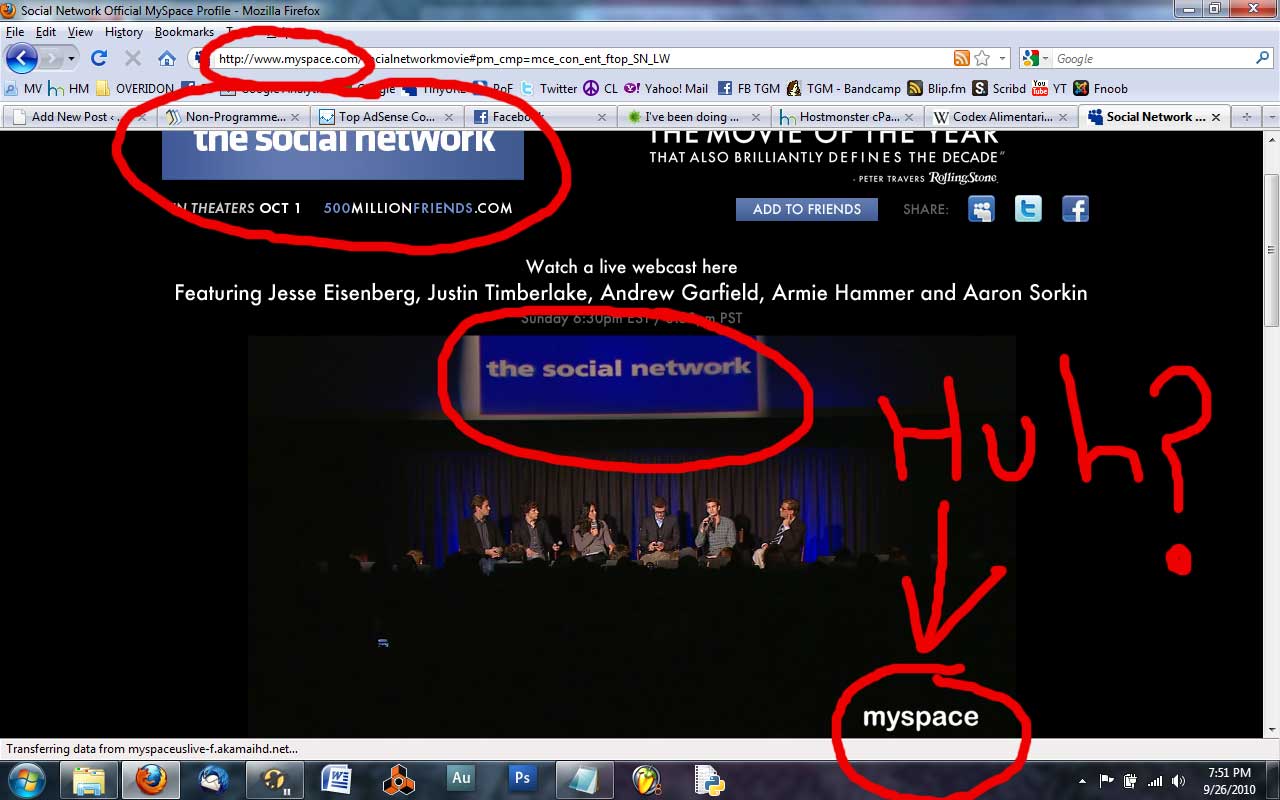The height and width of the screenshot is (800, 1280).
Task: Open FL Studio from taskbar
Action: click(647, 778)
